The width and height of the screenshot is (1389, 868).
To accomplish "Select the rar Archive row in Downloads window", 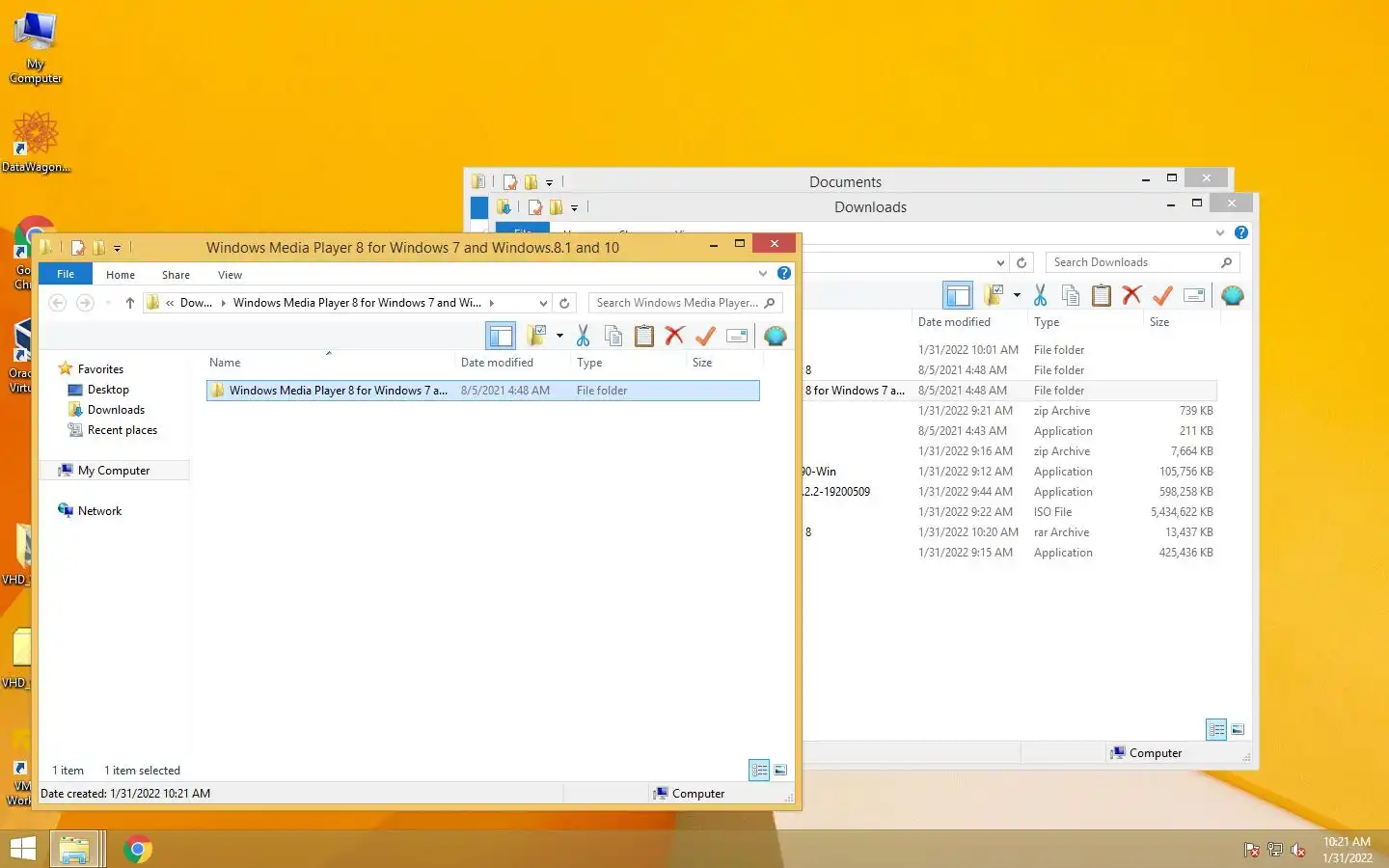I will point(1009,532).
